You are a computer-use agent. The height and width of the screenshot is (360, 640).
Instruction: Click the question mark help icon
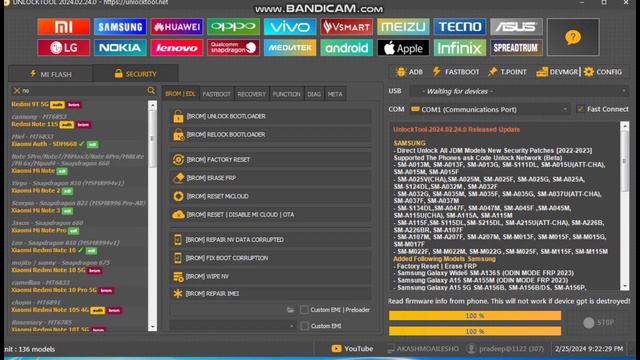tap(573, 37)
